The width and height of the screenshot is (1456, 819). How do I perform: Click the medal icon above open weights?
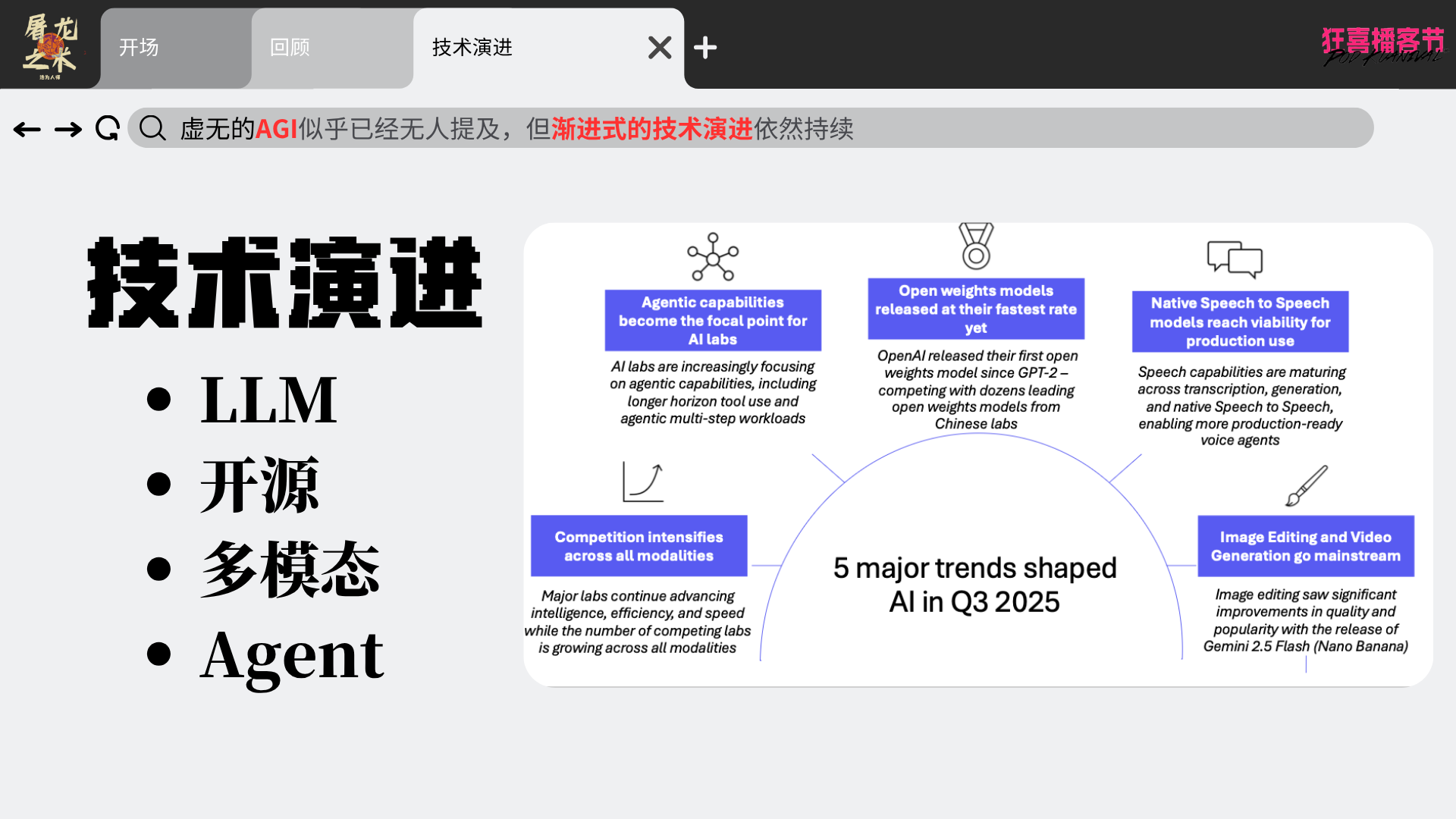tap(976, 246)
